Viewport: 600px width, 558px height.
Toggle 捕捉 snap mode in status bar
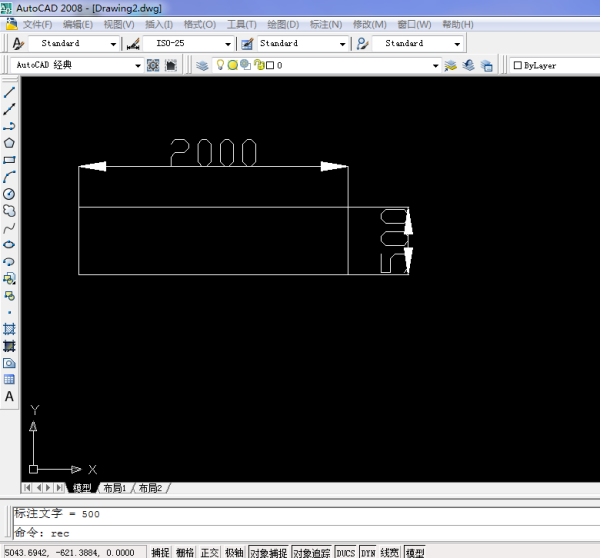click(160, 552)
